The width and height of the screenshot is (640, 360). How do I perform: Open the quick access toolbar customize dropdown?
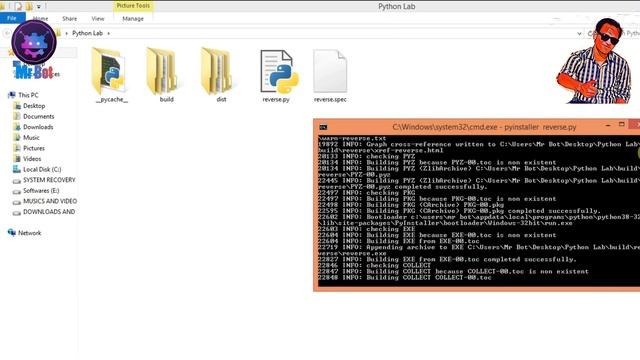click(x=39, y=7)
